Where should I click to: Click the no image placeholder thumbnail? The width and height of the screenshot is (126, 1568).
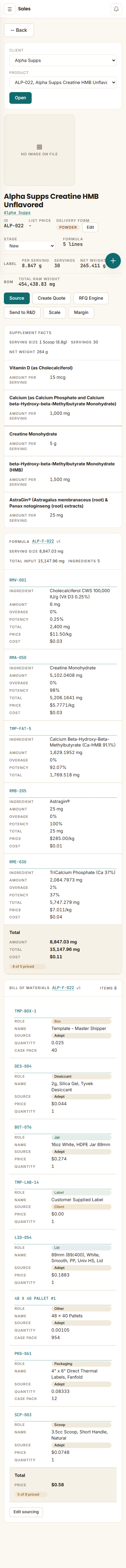click(39, 150)
